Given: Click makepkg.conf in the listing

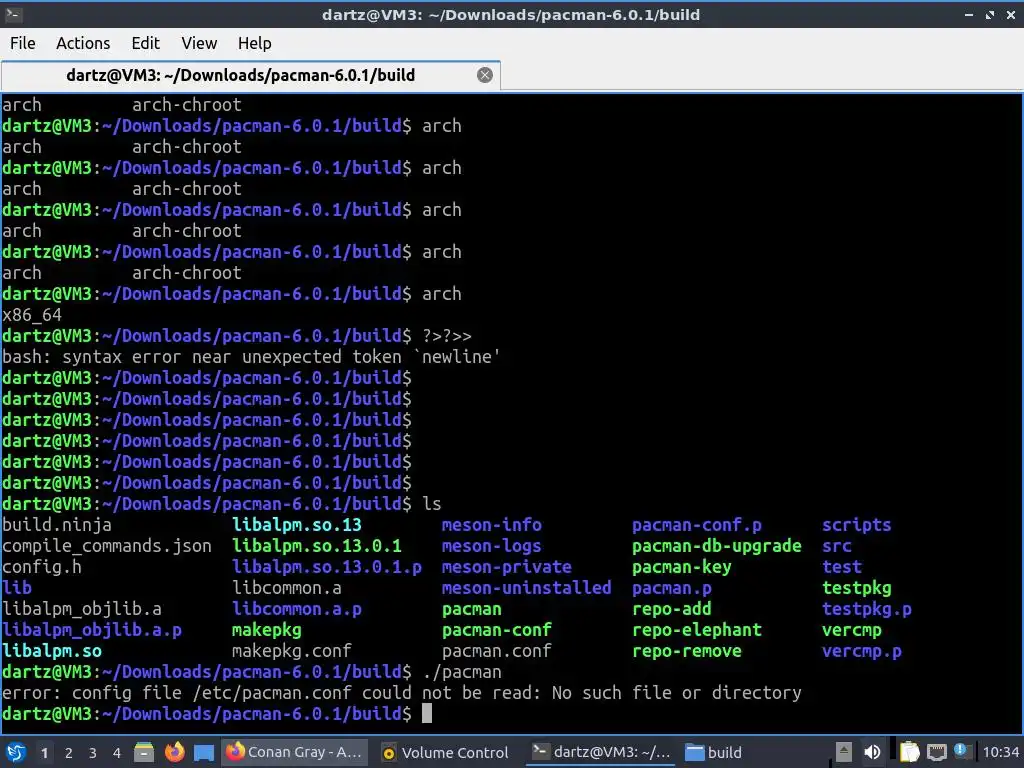Looking at the screenshot, I should (292, 651).
